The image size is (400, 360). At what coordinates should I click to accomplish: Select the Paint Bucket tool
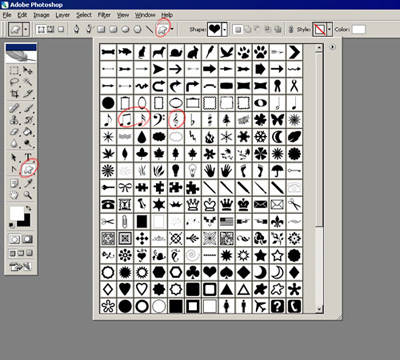point(28,132)
